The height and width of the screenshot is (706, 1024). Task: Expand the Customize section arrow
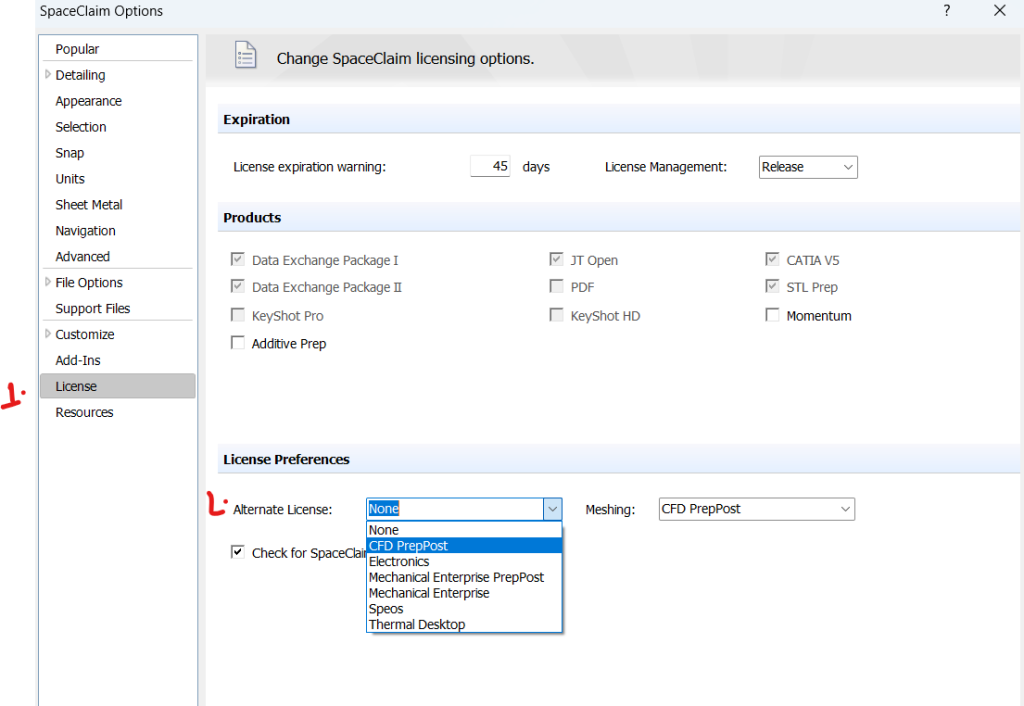pyautogui.click(x=47, y=334)
